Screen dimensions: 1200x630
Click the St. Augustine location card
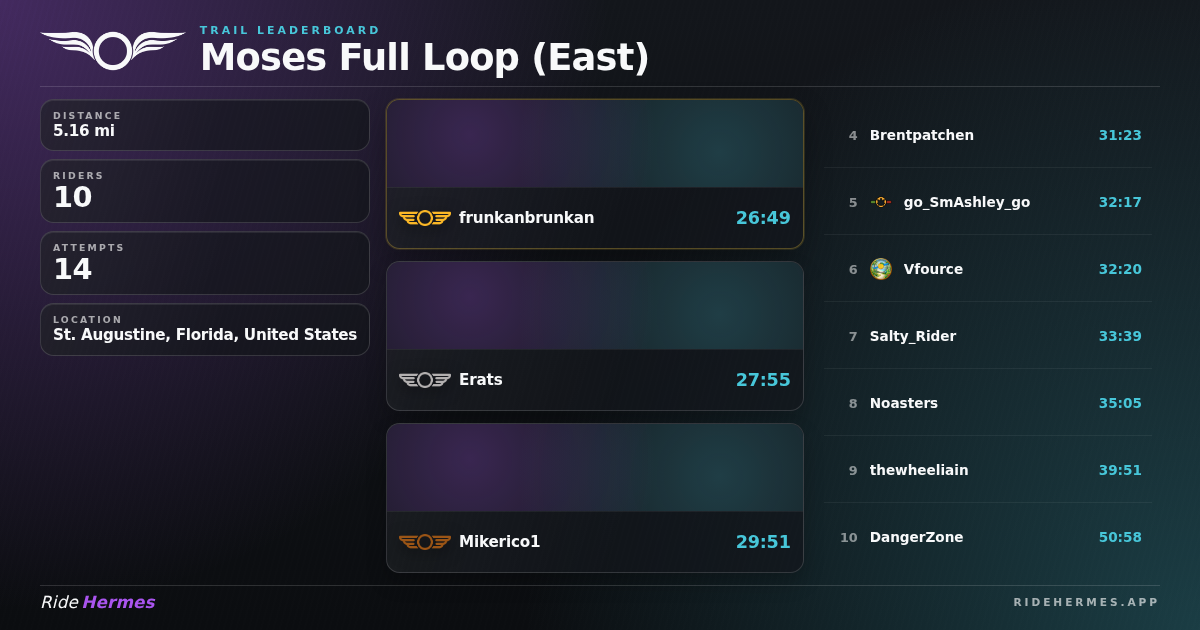[x=205, y=329]
